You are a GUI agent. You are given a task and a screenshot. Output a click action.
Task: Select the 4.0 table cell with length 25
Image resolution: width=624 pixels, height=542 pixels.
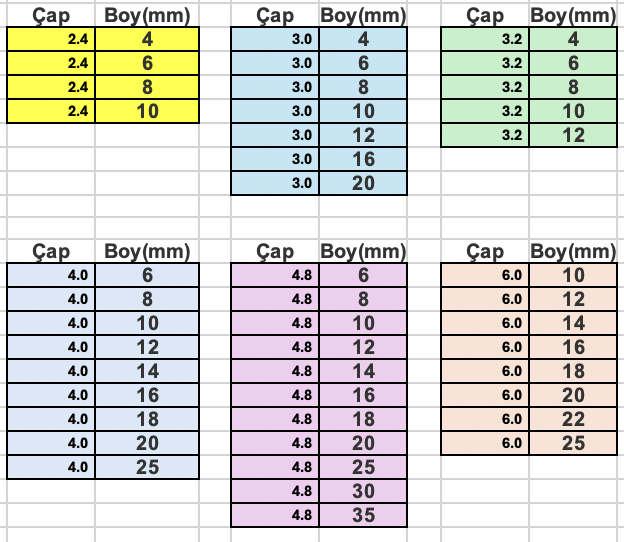[147, 467]
